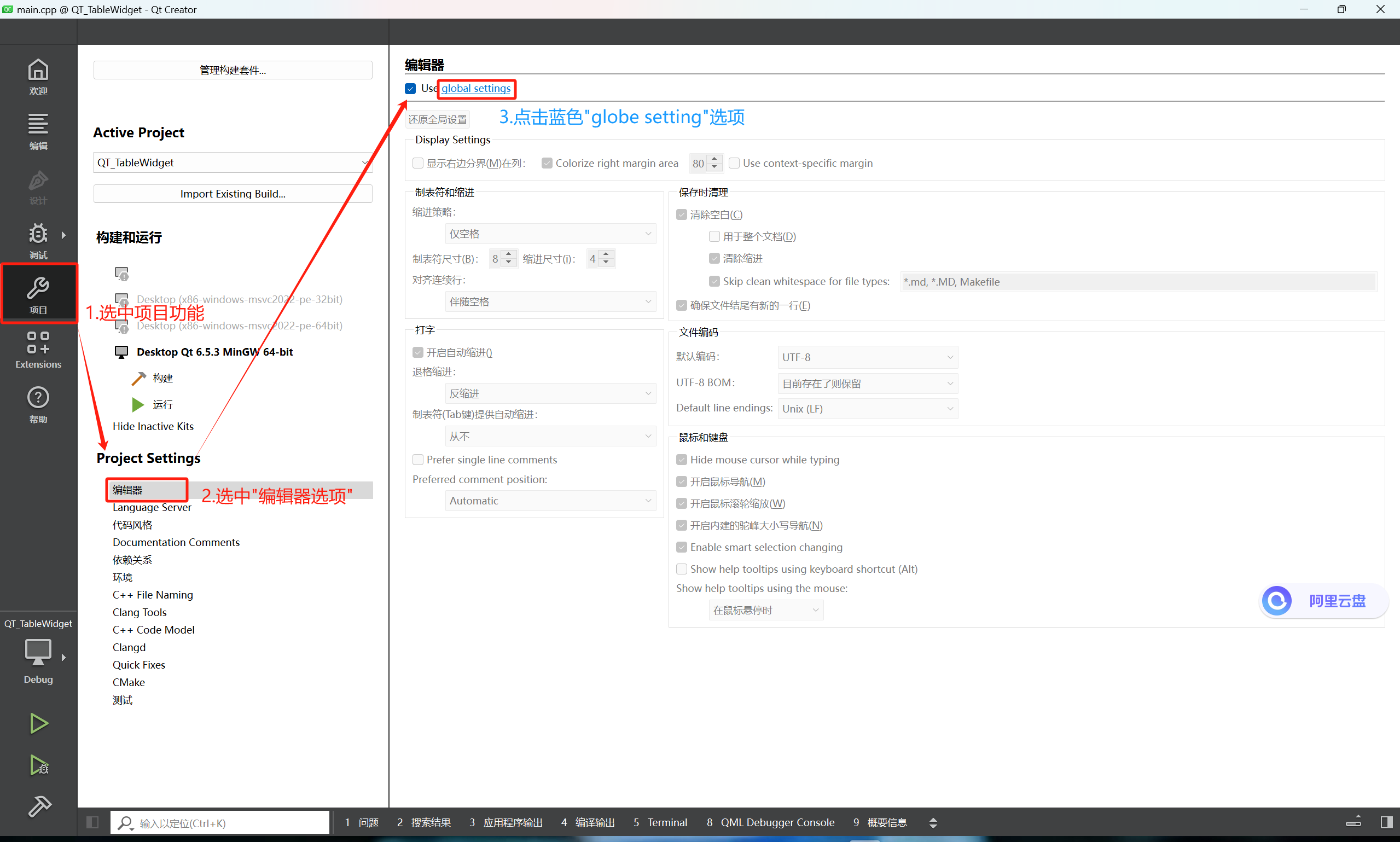Screen dimensions: 1400x842
Task: Click the 还原全局设置 button
Action: (437, 119)
